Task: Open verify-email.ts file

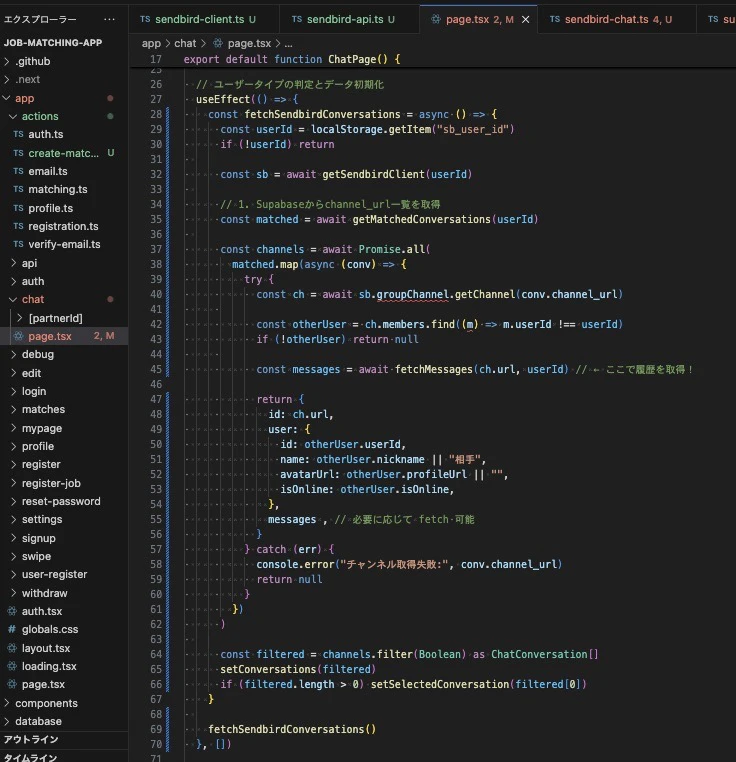Action: click(x=64, y=244)
